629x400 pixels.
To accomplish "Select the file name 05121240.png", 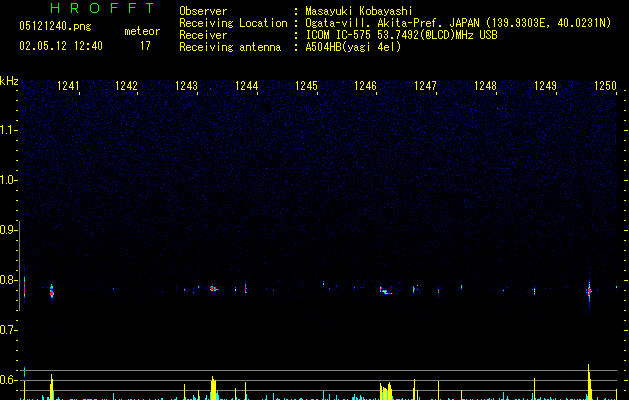I will 55,26.
